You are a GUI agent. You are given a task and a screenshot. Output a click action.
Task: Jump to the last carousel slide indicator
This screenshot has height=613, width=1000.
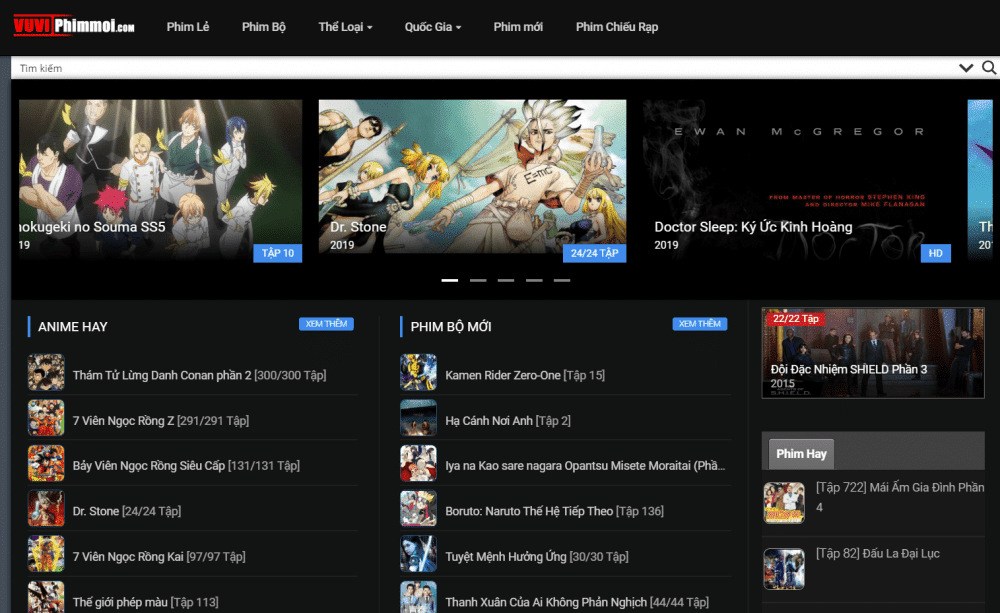click(562, 280)
